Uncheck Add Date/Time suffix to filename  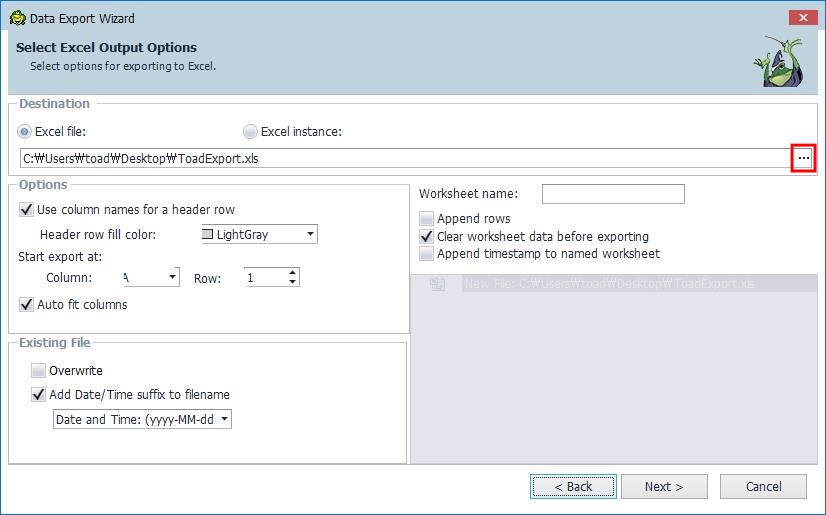[x=38, y=394]
